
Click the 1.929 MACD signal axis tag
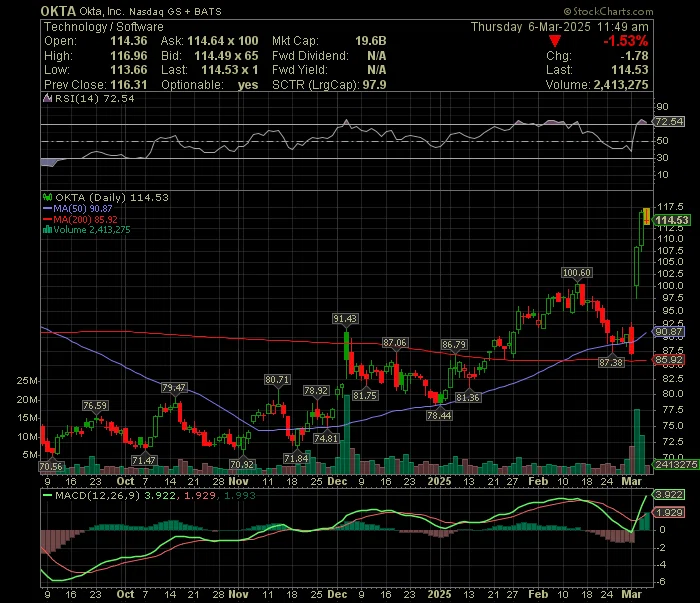669,512
